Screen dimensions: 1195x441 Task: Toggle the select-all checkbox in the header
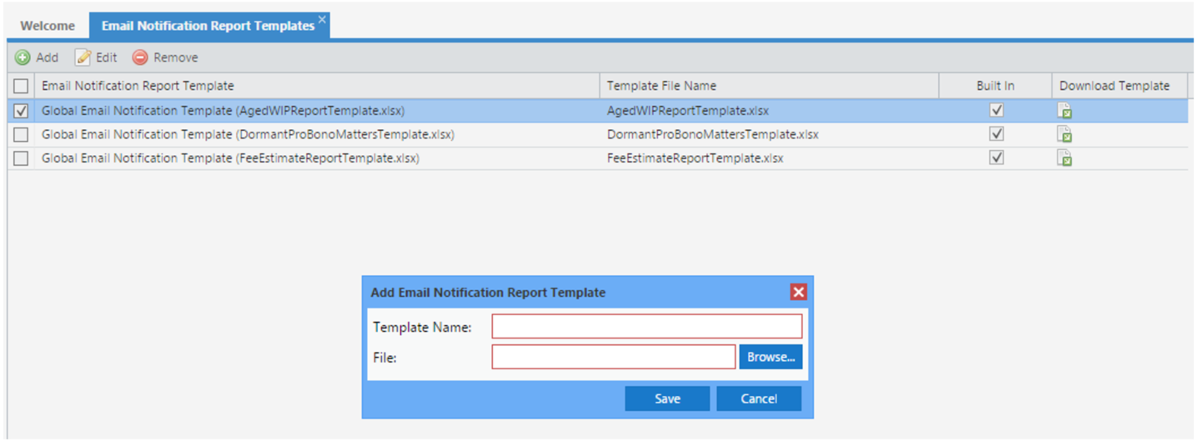click(x=21, y=87)
